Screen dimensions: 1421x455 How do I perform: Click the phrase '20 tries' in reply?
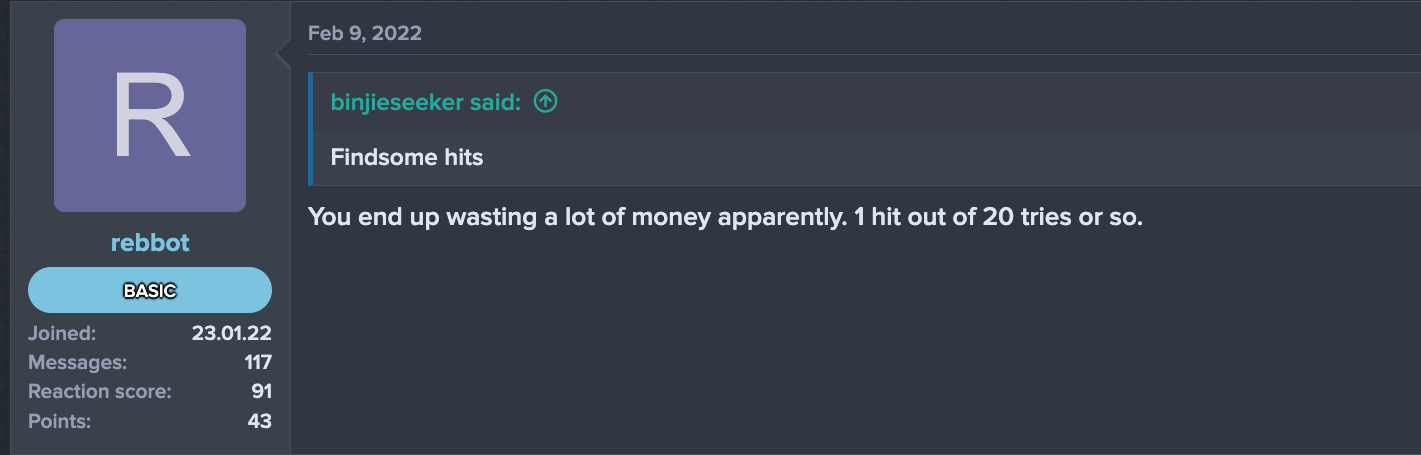(1025, 216)
